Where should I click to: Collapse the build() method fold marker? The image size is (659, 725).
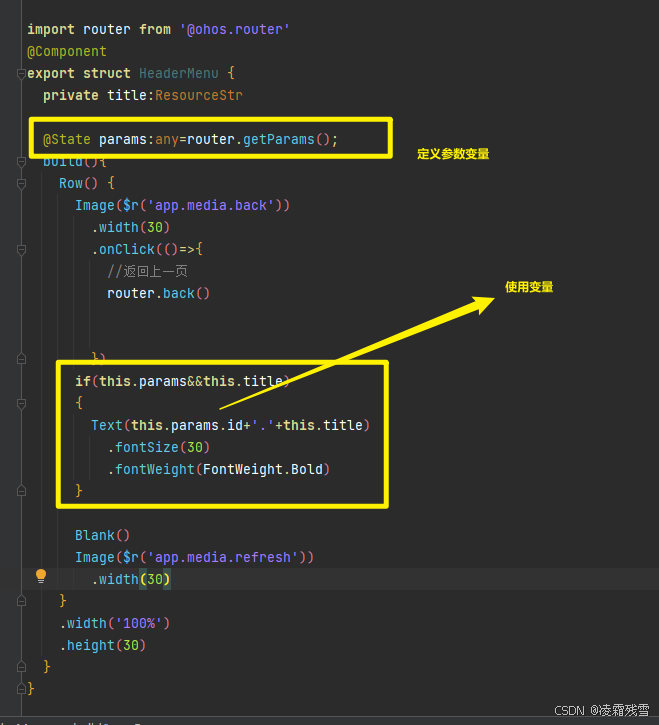(21, 161)
